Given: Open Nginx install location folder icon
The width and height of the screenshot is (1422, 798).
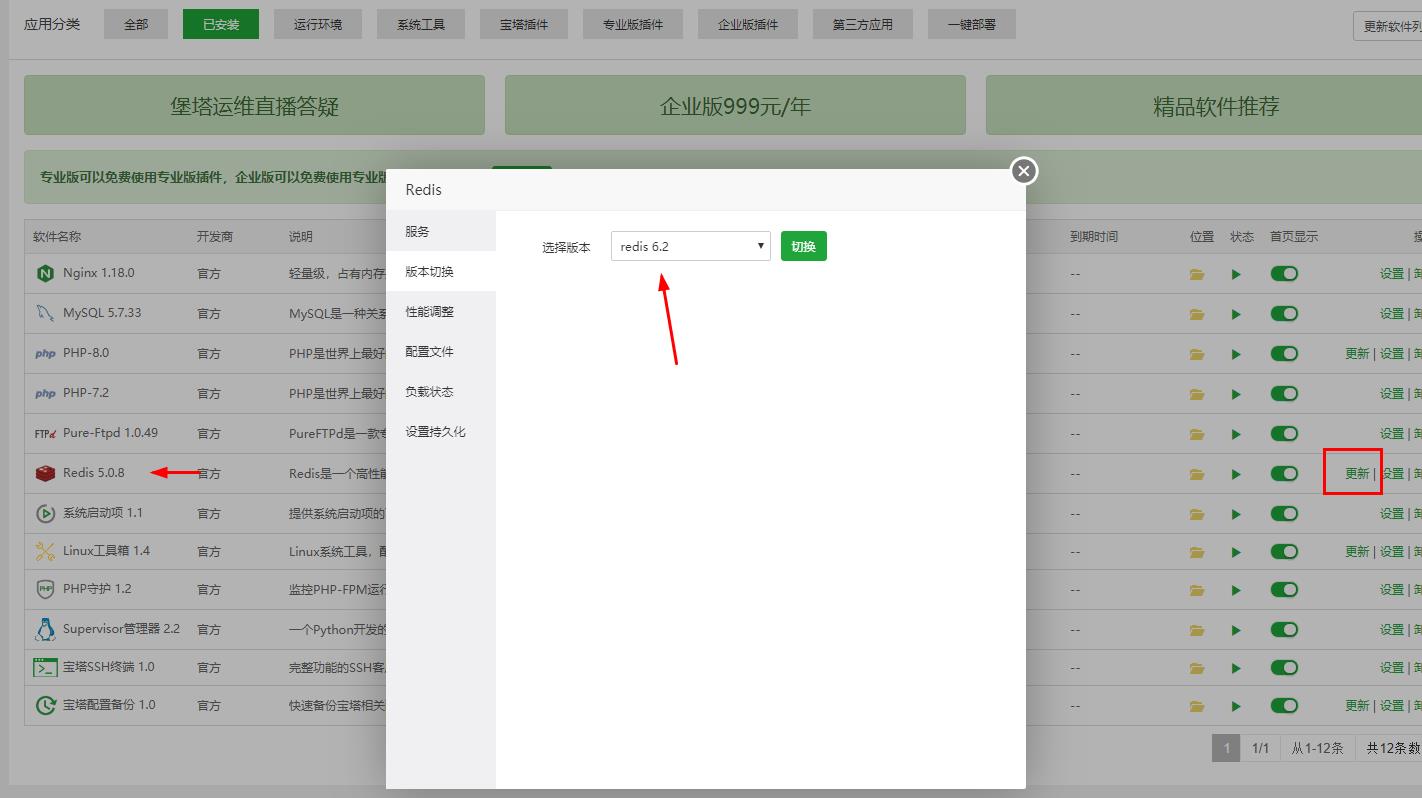Looking at the screenshot, I should click(x=1197, y=273).
